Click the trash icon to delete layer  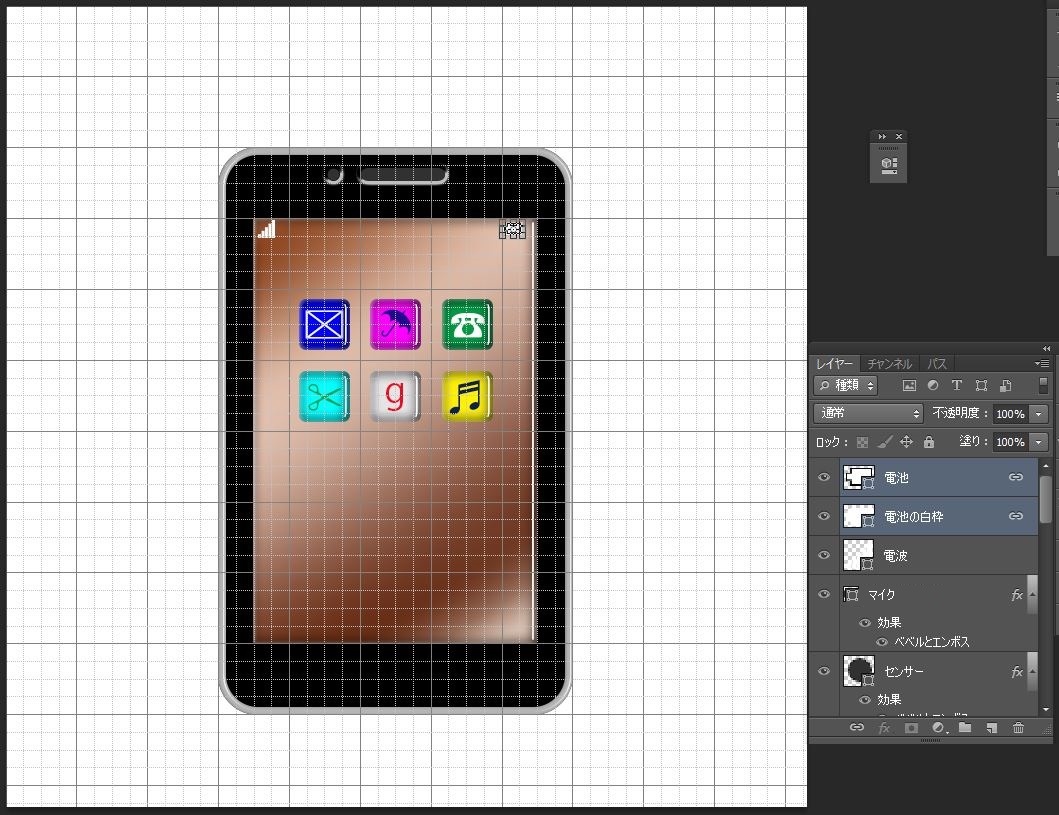(1018, 728)
